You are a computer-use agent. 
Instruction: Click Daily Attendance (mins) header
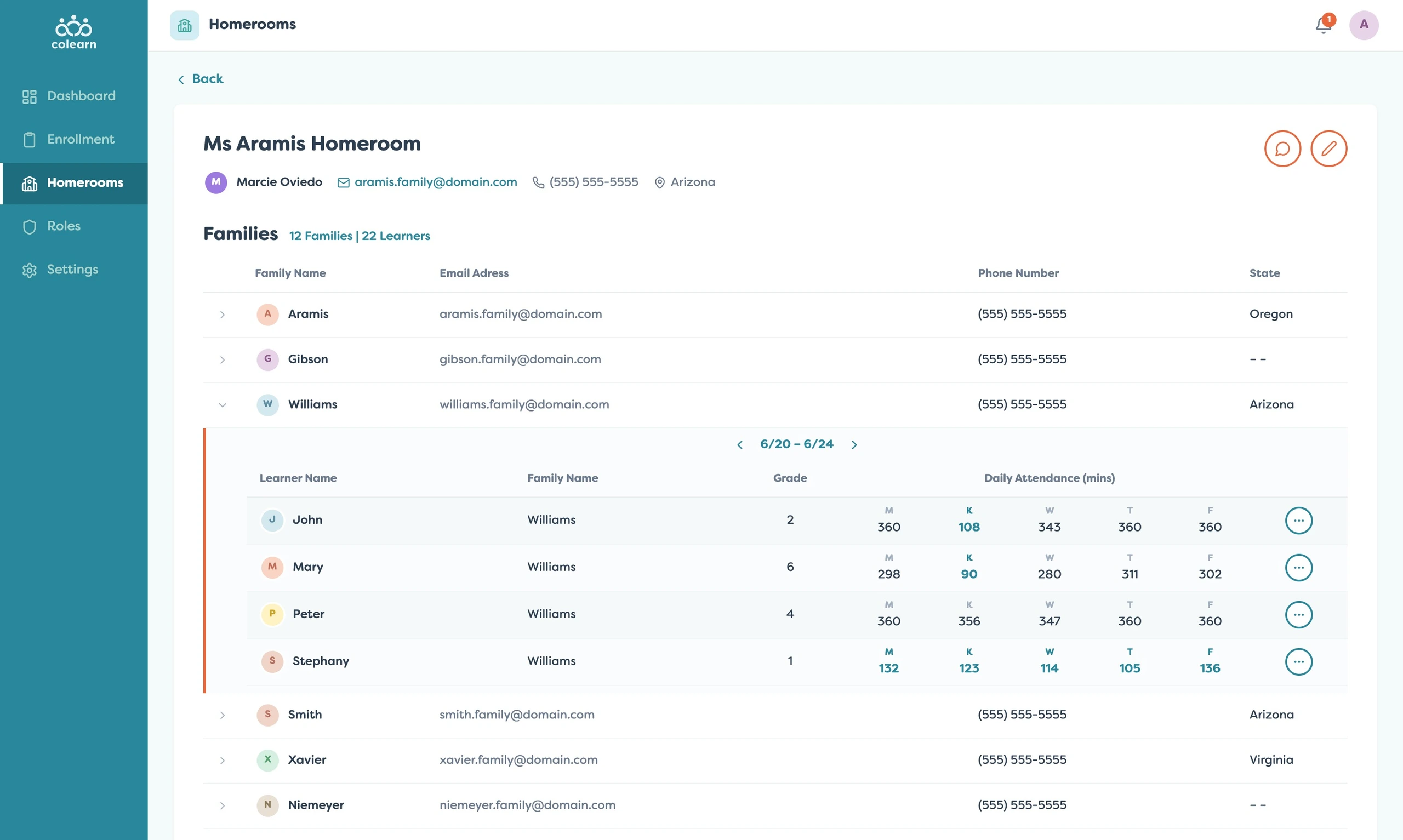[x=1050, y=478]
